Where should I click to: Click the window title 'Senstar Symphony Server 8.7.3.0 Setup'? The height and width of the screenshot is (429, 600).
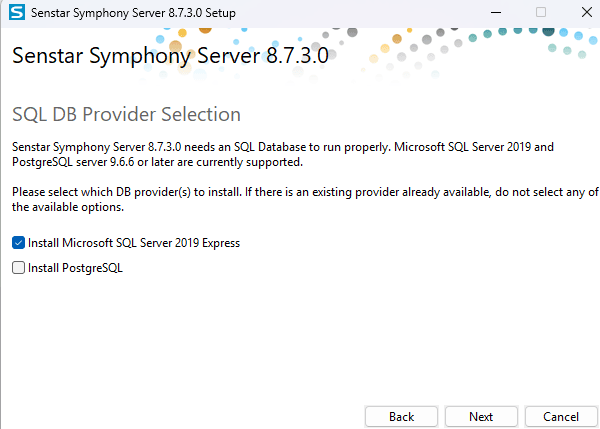click(x=137, y=13)
